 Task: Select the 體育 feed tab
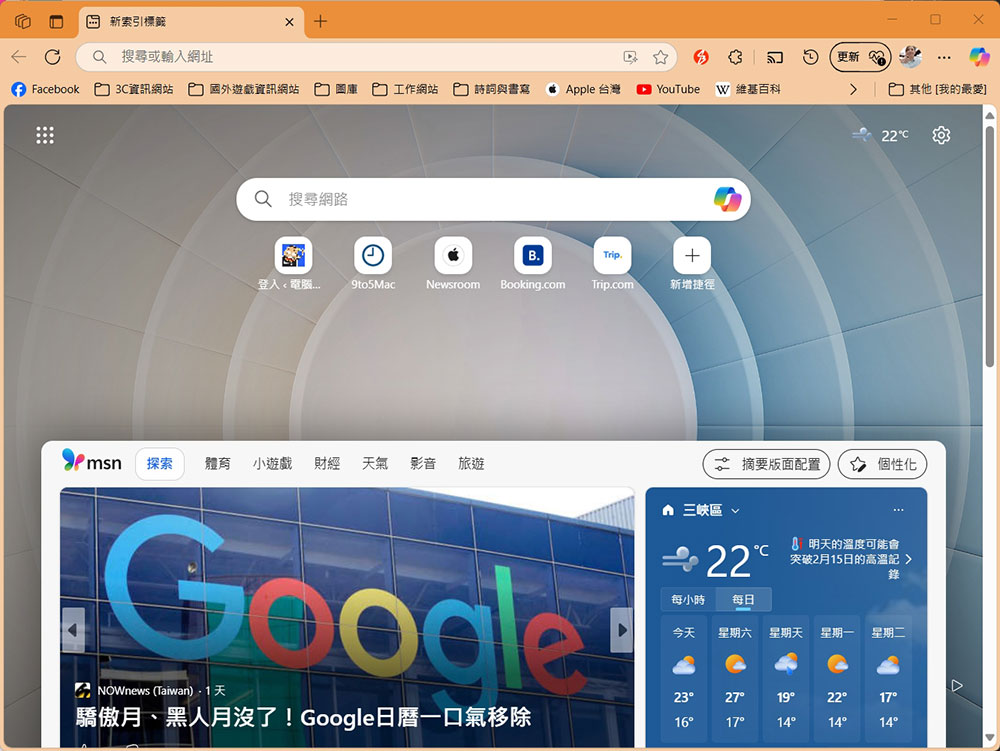pos(217,463)
